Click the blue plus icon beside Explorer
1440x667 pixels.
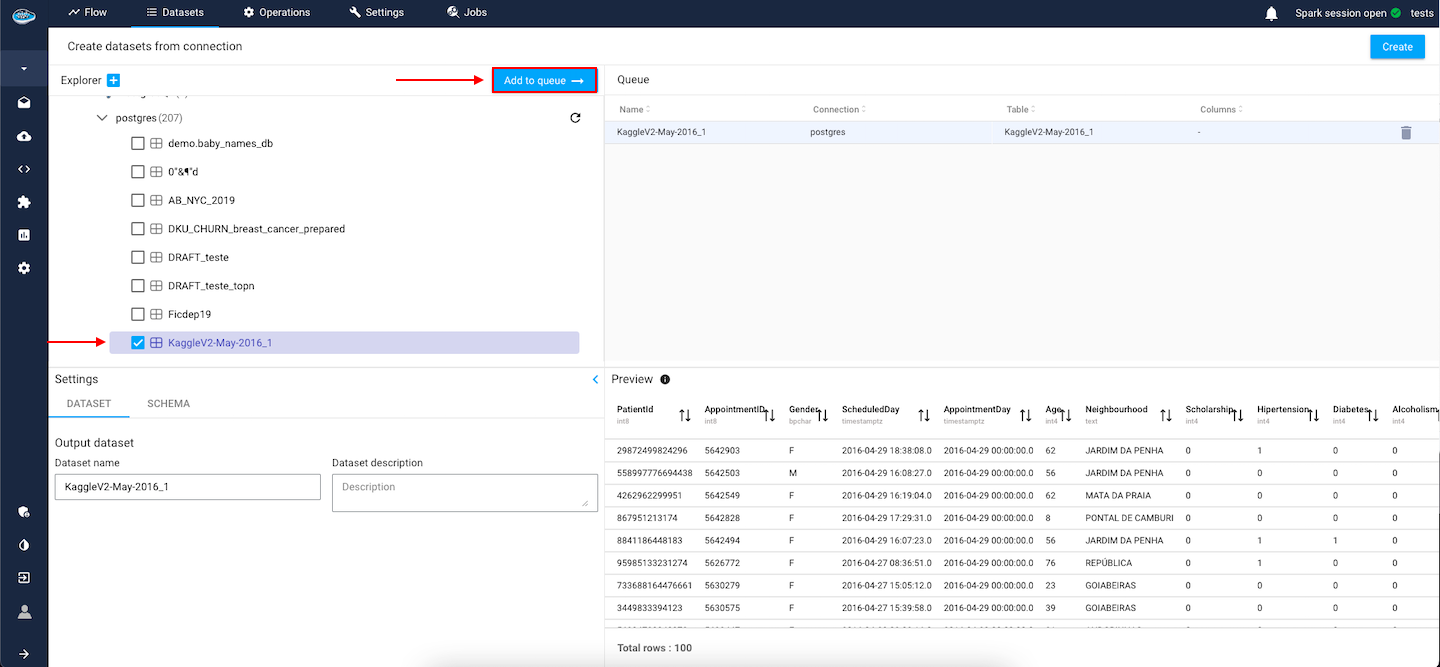coord(114,80)
